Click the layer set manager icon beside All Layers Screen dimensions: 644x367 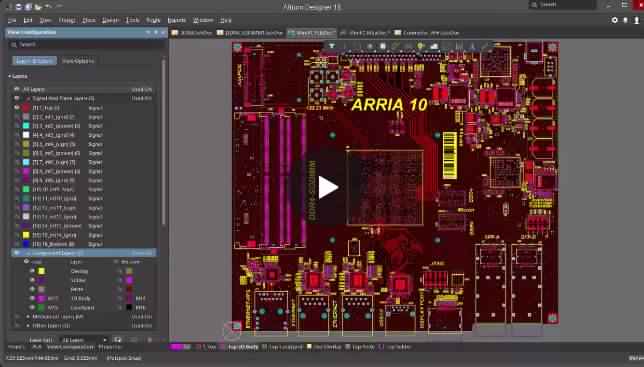tap(118, 340)
